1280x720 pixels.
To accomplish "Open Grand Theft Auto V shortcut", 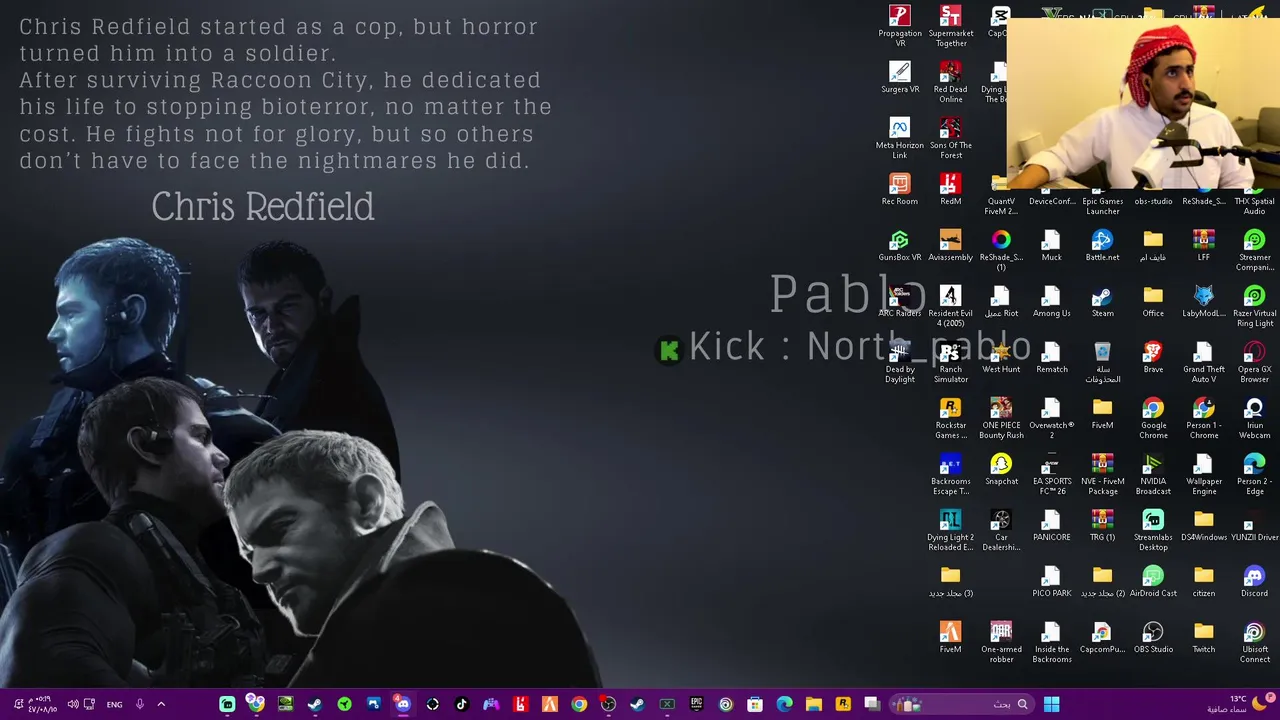I will tap(1204, 362).
